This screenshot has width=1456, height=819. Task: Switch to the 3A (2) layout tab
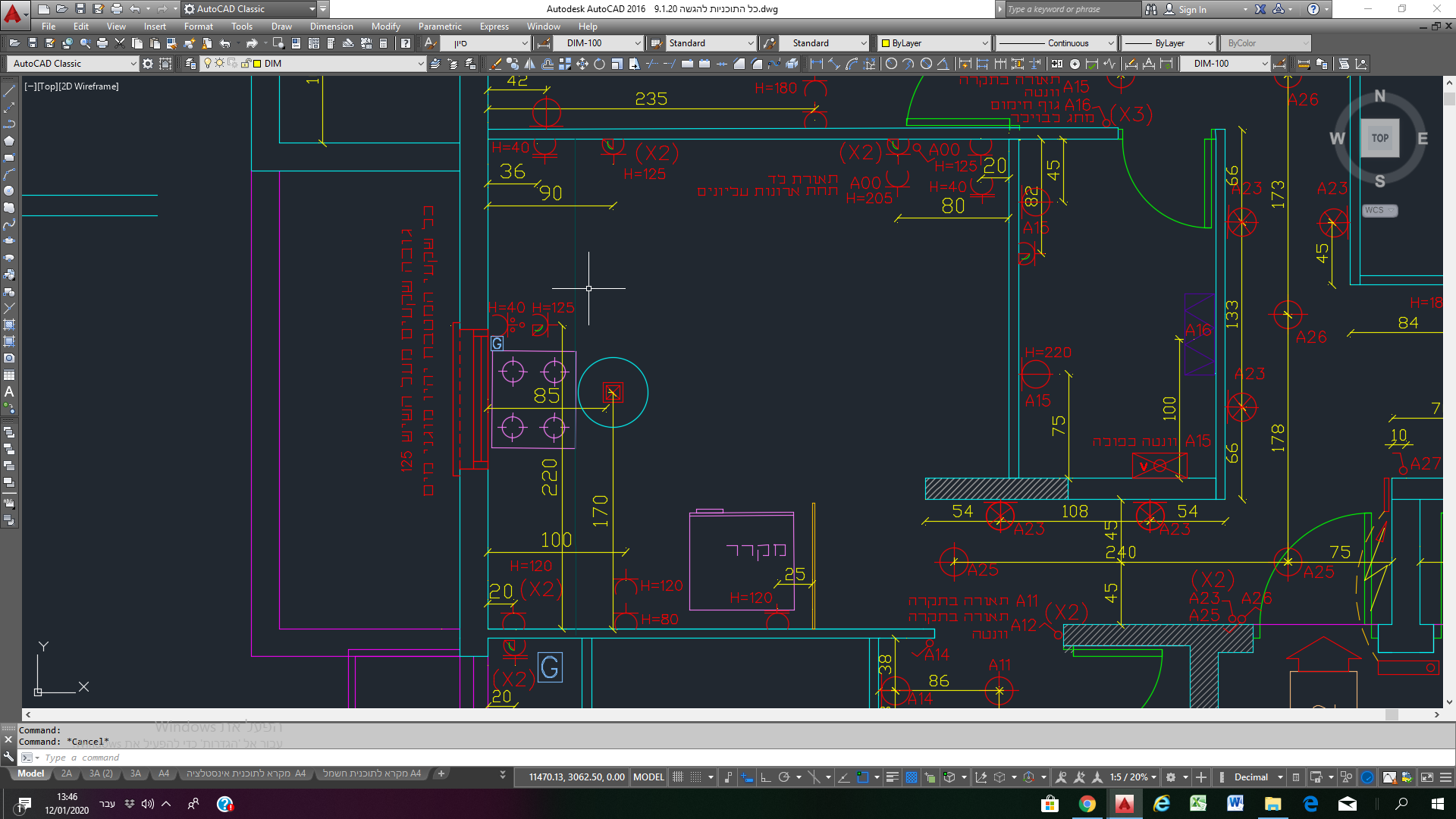tap(101, 773)
